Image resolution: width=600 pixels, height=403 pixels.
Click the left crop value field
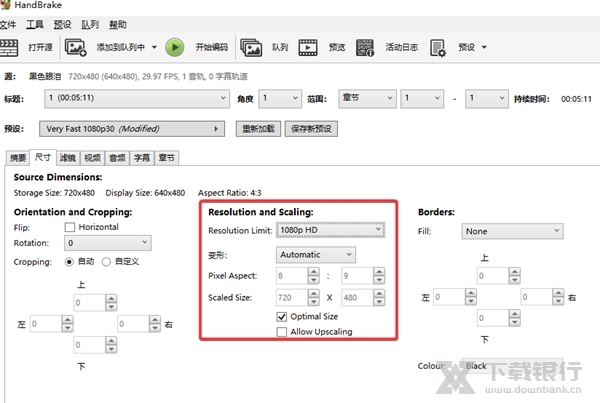pyautogui.click(x=46, y=324)
